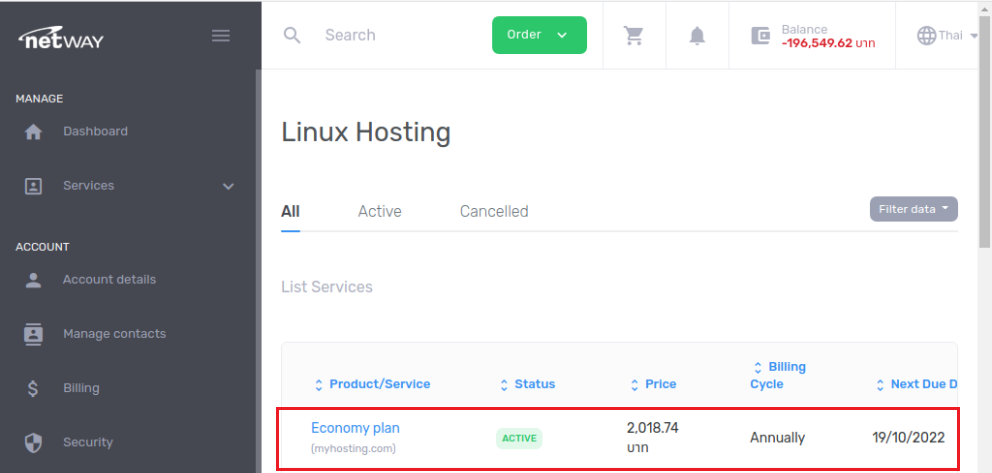Click the search magnifier icon
The width and height of the screenshot is (992, 473).
point(292,35)
